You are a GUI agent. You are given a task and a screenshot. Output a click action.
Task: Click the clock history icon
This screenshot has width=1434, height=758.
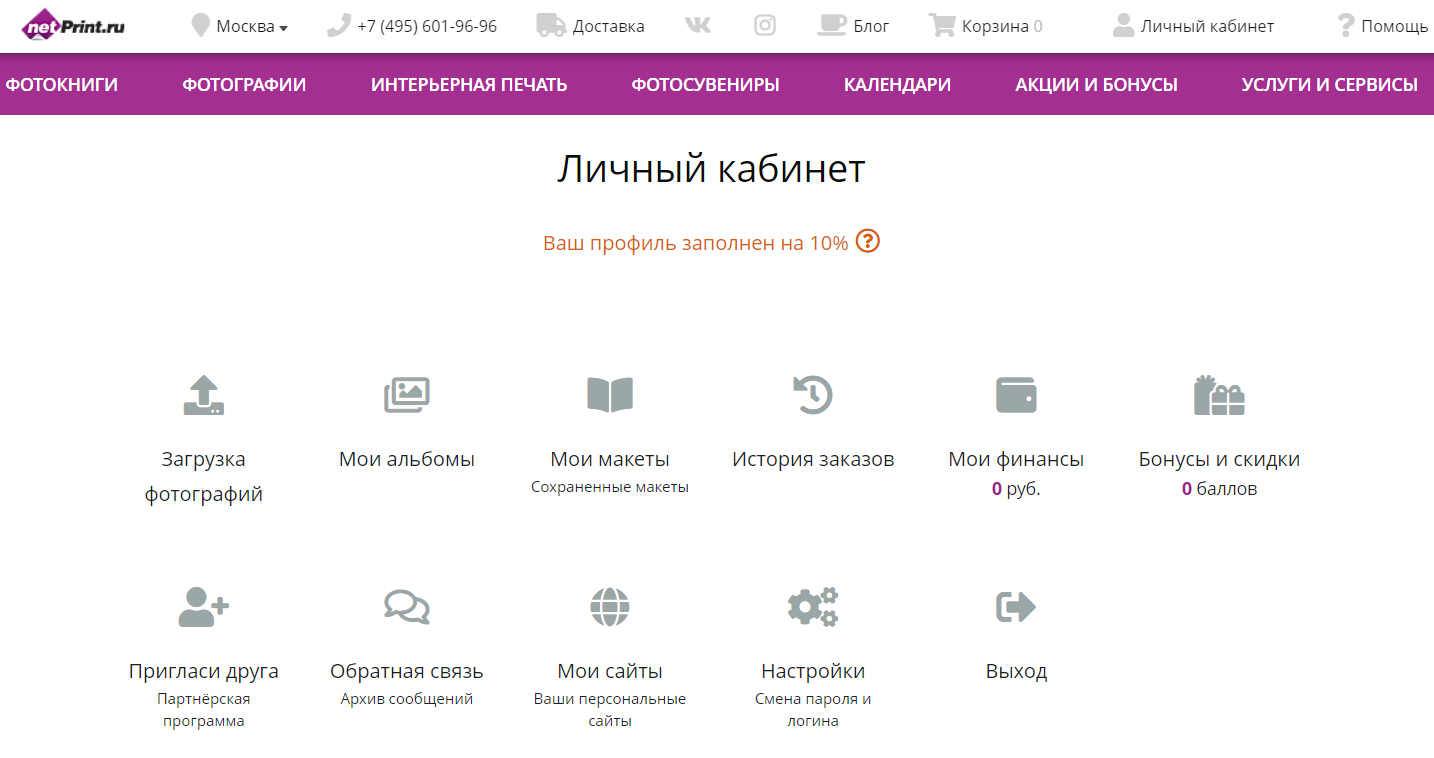(813, 395)
